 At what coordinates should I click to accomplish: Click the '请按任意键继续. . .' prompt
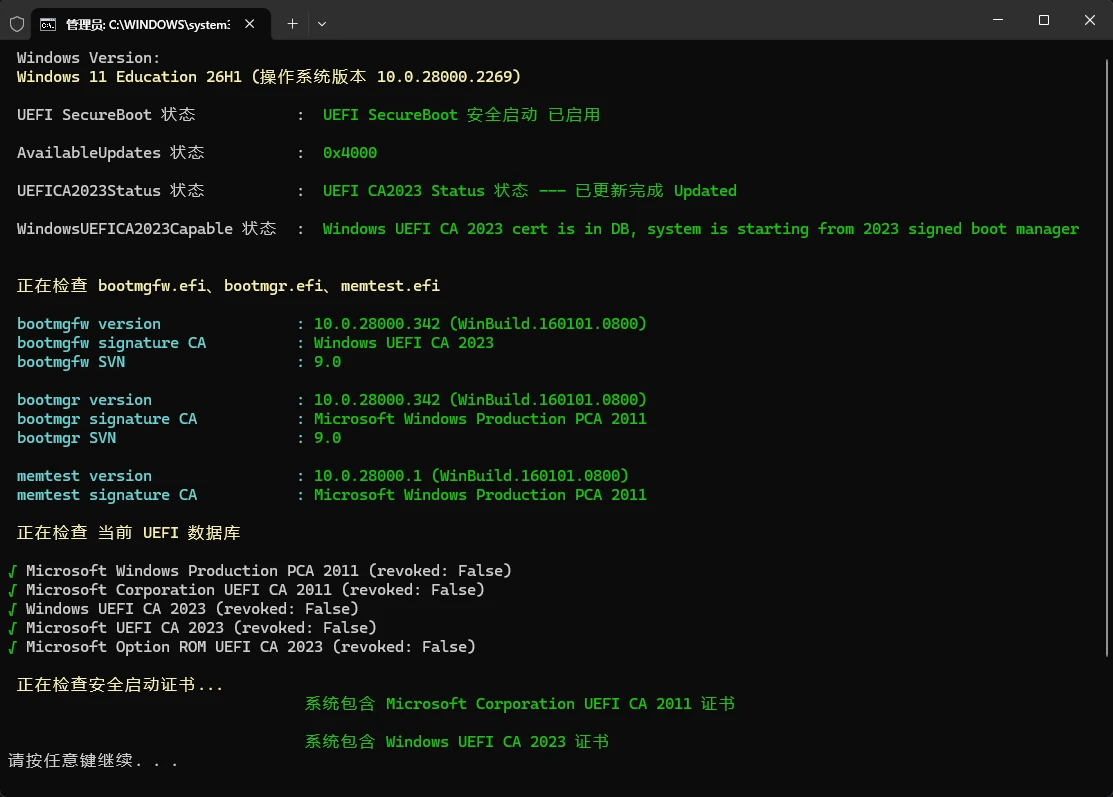pyautogui.click(x=93, y=761)
